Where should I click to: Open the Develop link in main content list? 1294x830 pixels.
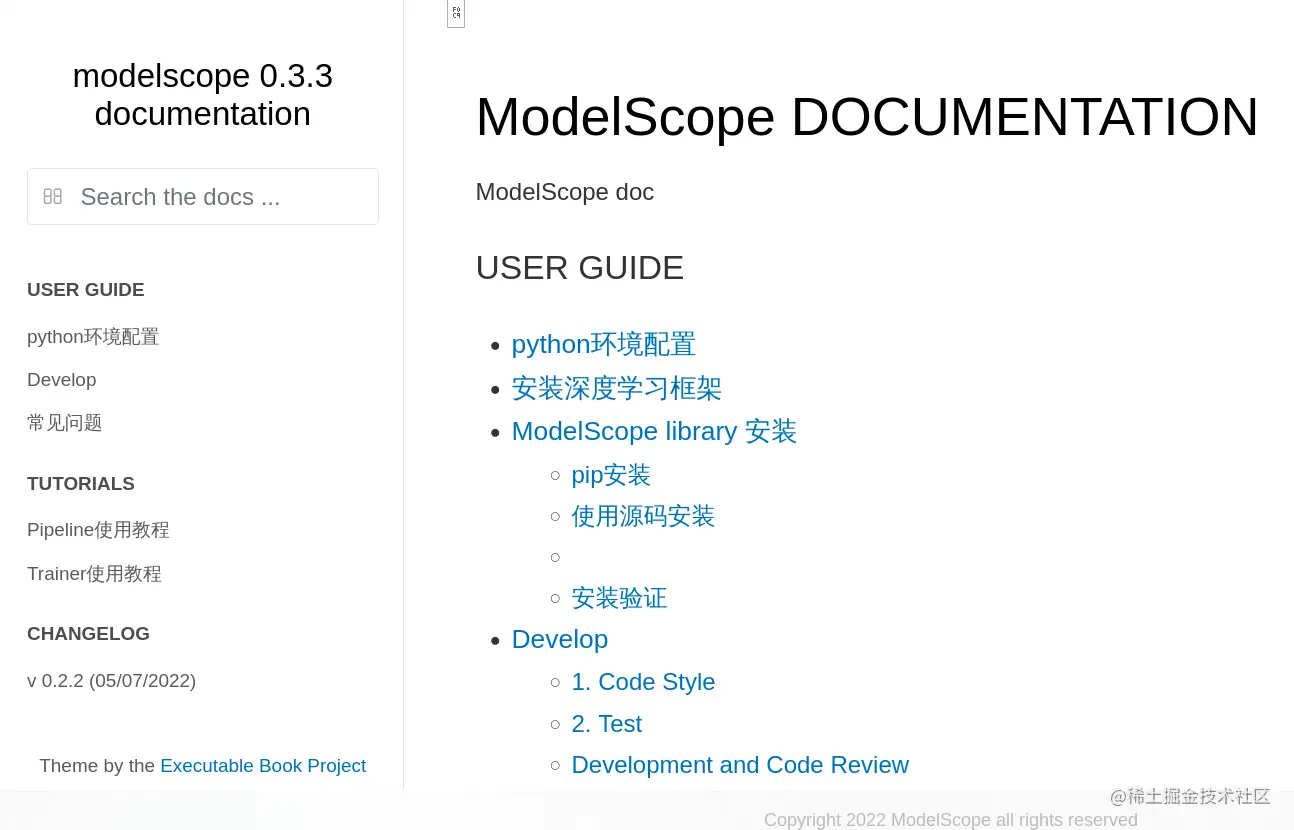(x=560, y=639)
